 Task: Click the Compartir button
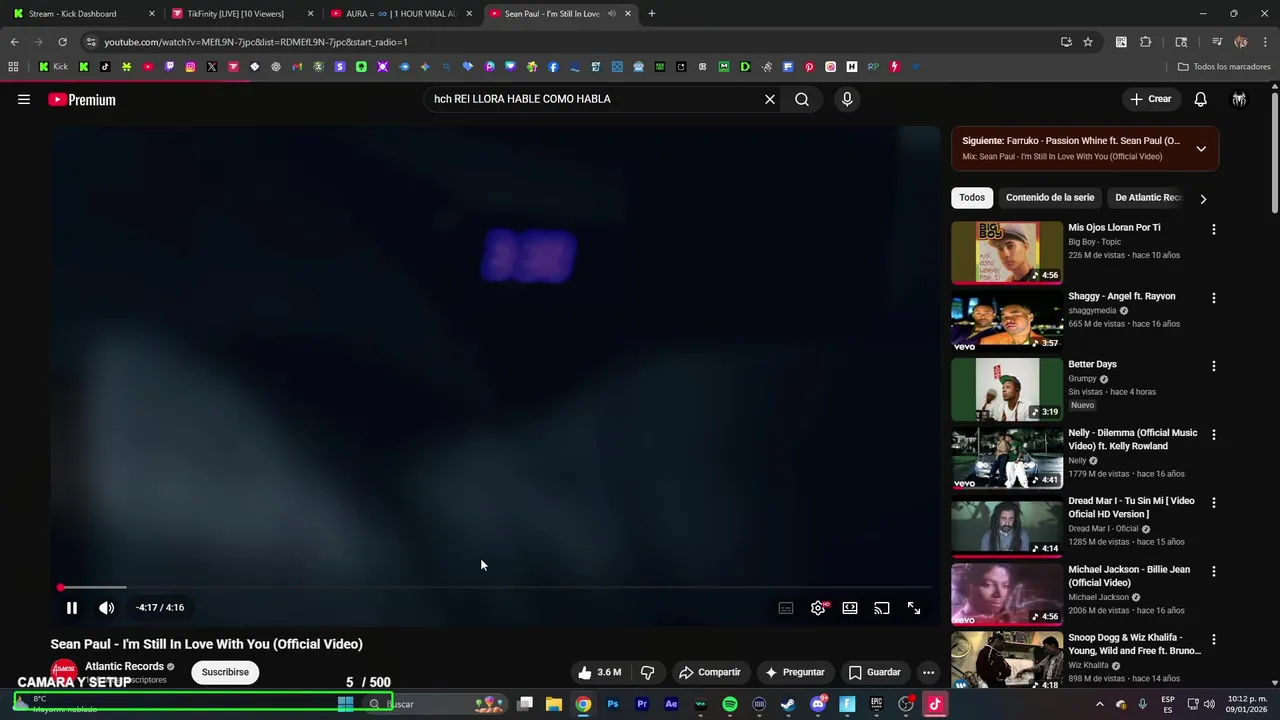(709, 672)
